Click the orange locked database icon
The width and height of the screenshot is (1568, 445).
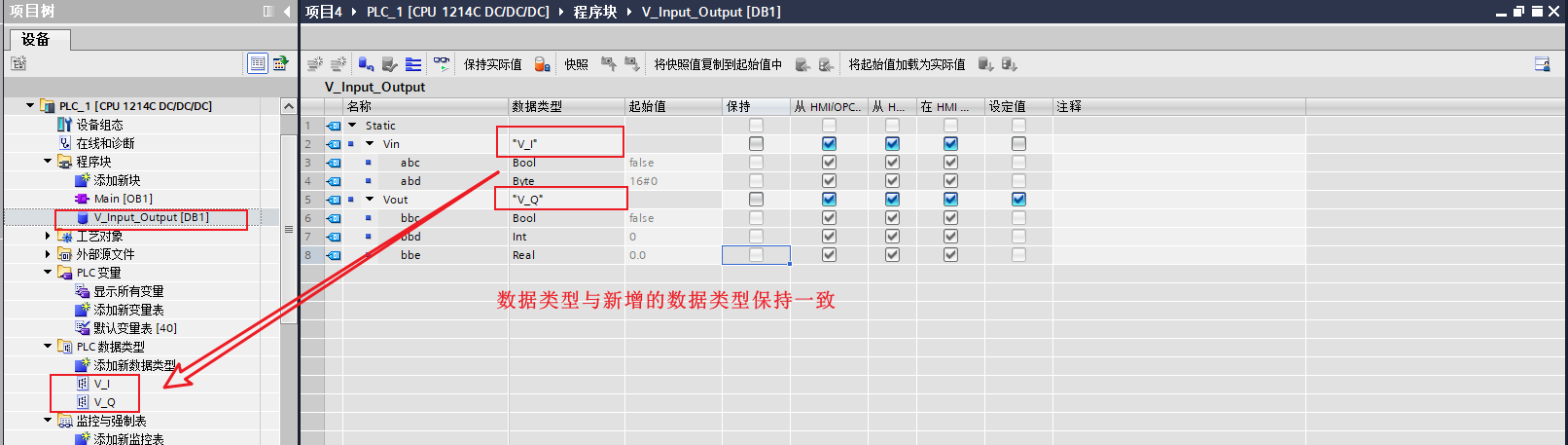pos(543,64)
